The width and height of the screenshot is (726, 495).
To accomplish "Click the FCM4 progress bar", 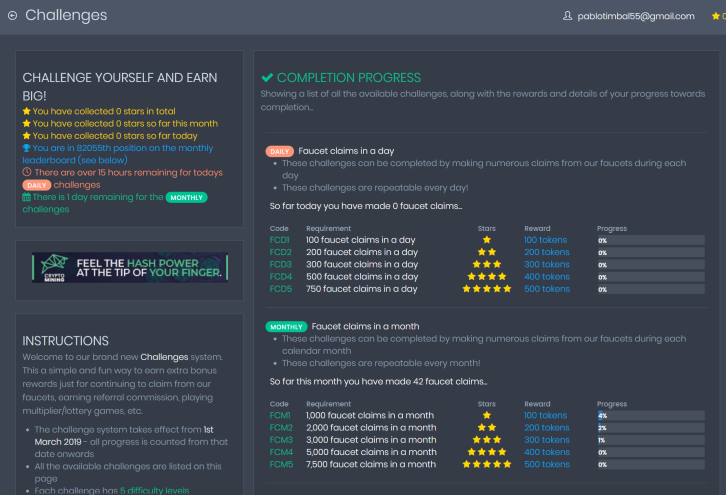I will (651, 453).
